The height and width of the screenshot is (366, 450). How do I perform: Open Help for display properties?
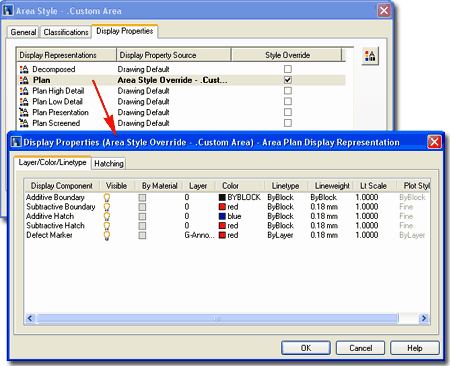pyautogui.click(x=415, y=348)
